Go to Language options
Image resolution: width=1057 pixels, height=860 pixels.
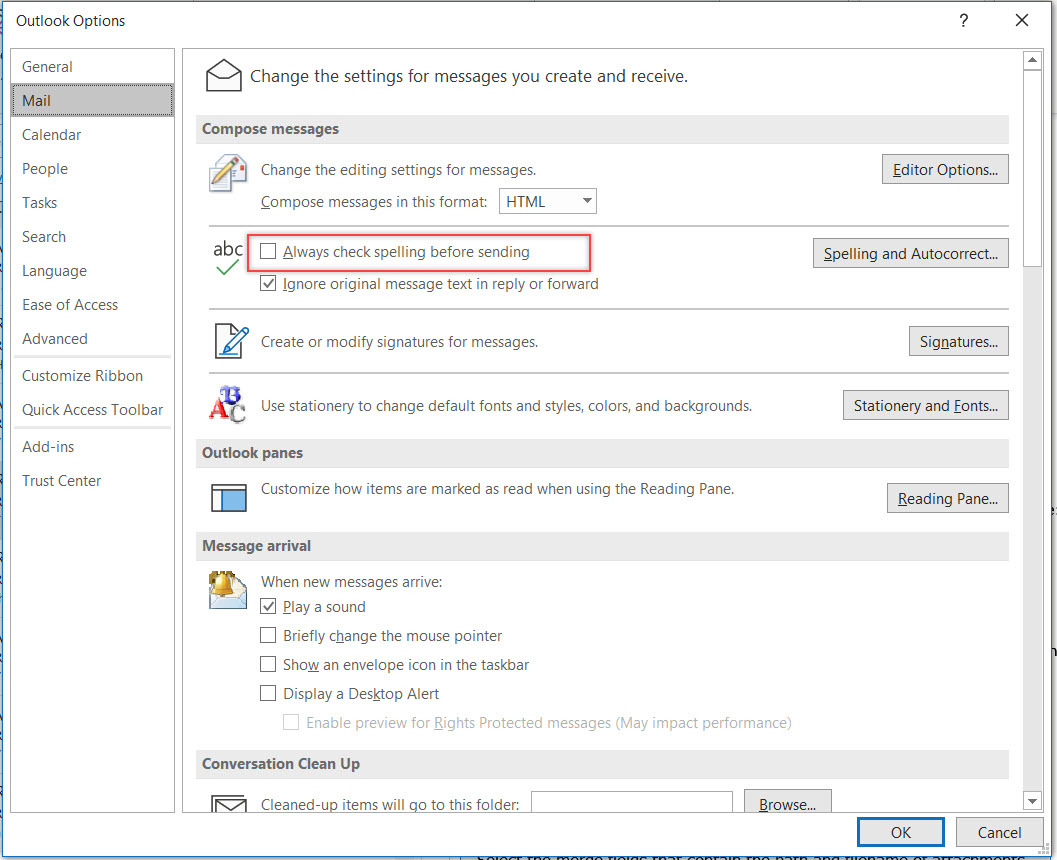pyautogui.click(x=92, y=271)
